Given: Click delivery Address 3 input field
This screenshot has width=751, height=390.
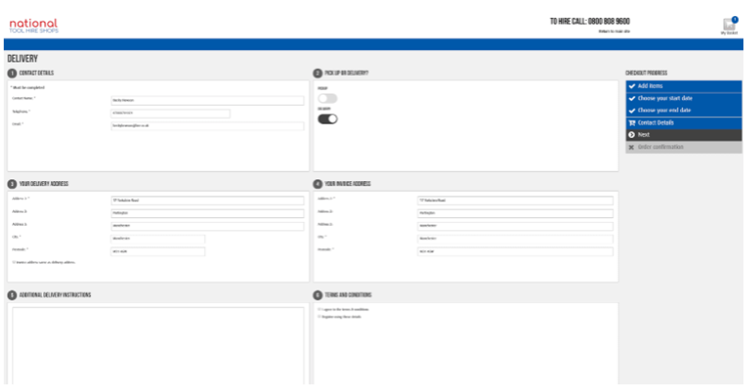Looking at the screenshot, I should coord(207,226).
